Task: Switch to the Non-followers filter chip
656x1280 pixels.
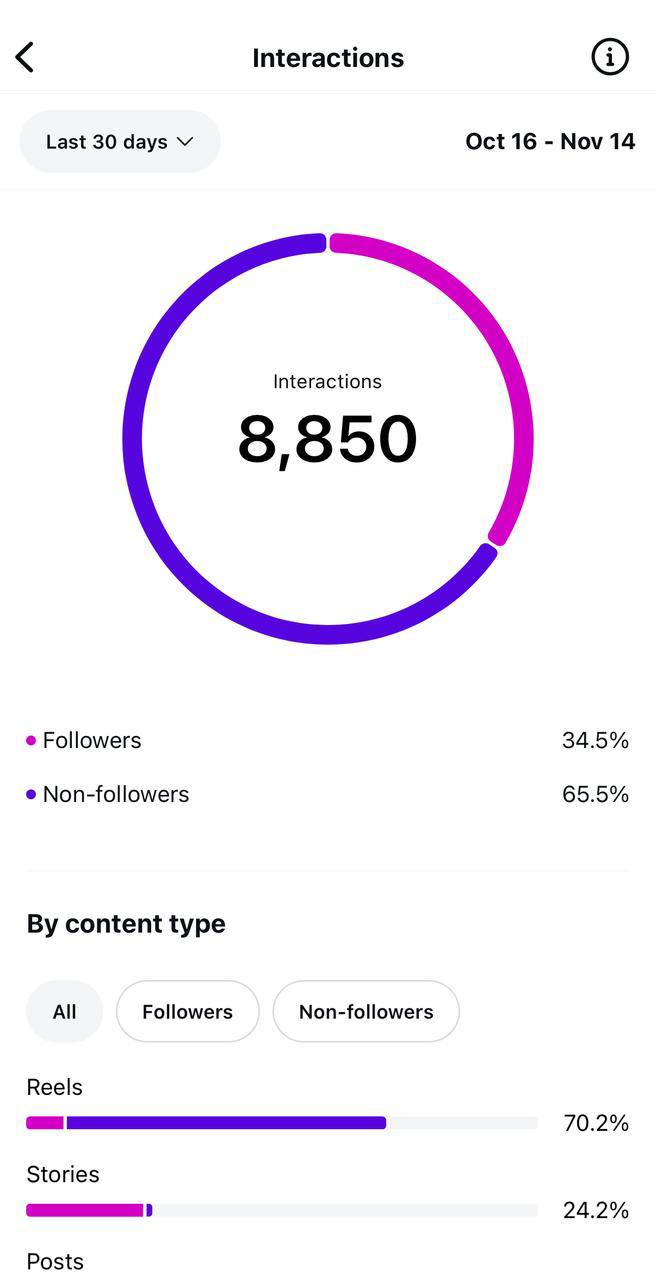Action: click(x=366, y=1012)
